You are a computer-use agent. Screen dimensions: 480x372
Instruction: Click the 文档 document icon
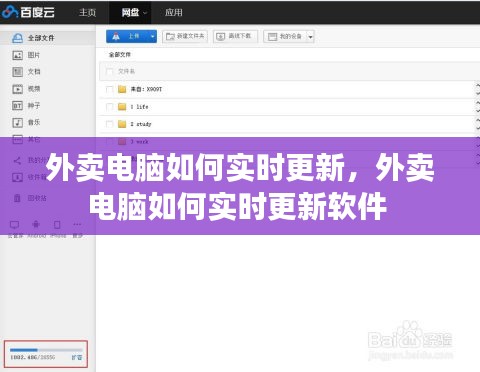(x=17, y=72)
